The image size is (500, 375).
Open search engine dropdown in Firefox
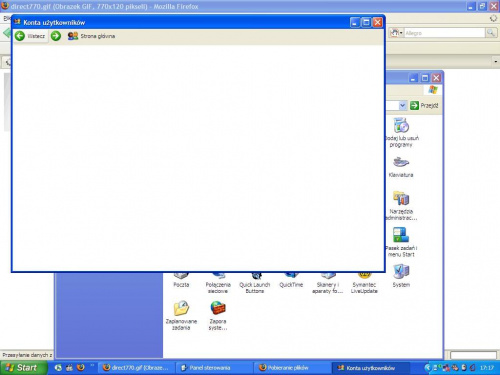396,33
